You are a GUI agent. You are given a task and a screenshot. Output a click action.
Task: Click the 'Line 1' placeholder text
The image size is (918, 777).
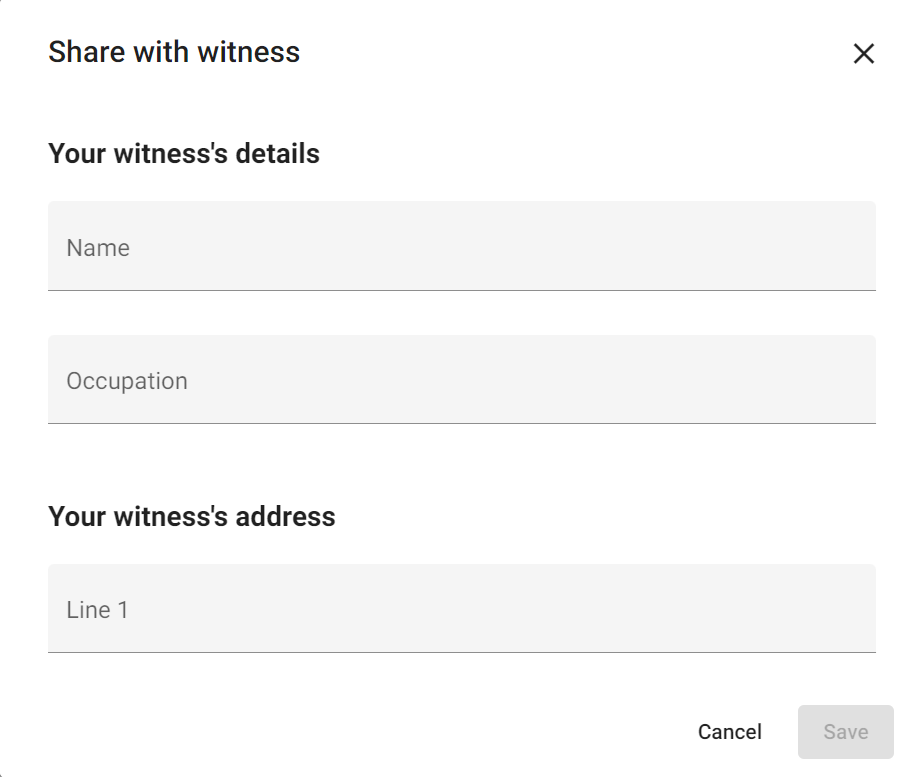[97, 610]
